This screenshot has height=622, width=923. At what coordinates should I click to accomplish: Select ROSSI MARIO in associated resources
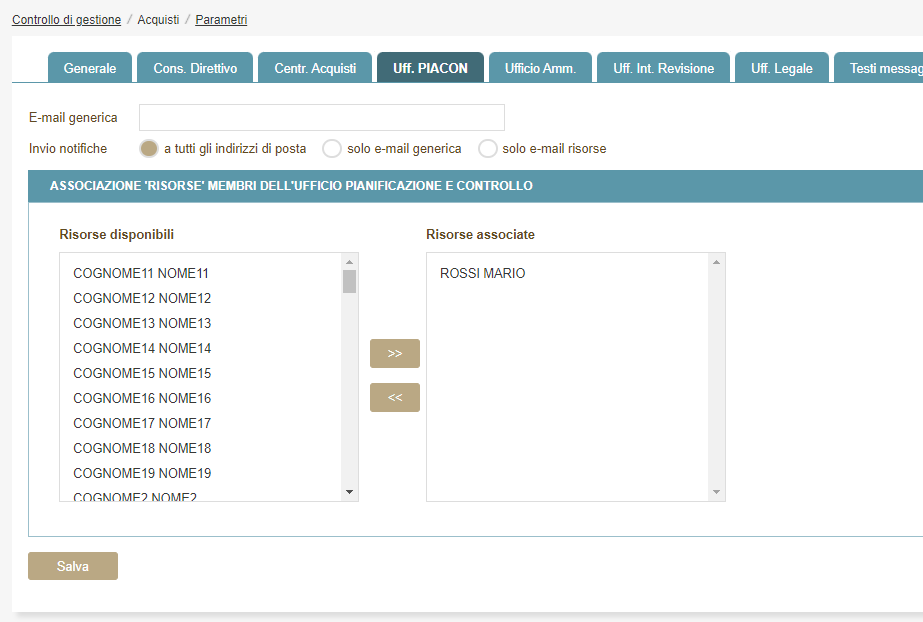click(x=482, y=274)
